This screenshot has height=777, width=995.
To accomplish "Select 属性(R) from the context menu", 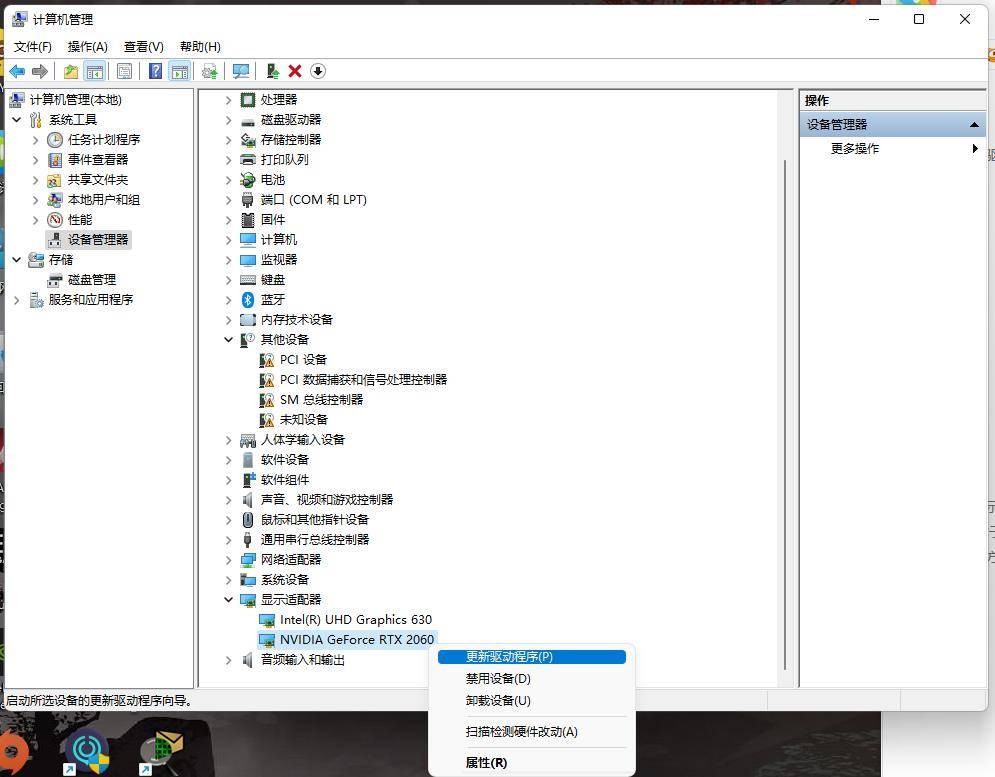I will [x=487, y=762].
